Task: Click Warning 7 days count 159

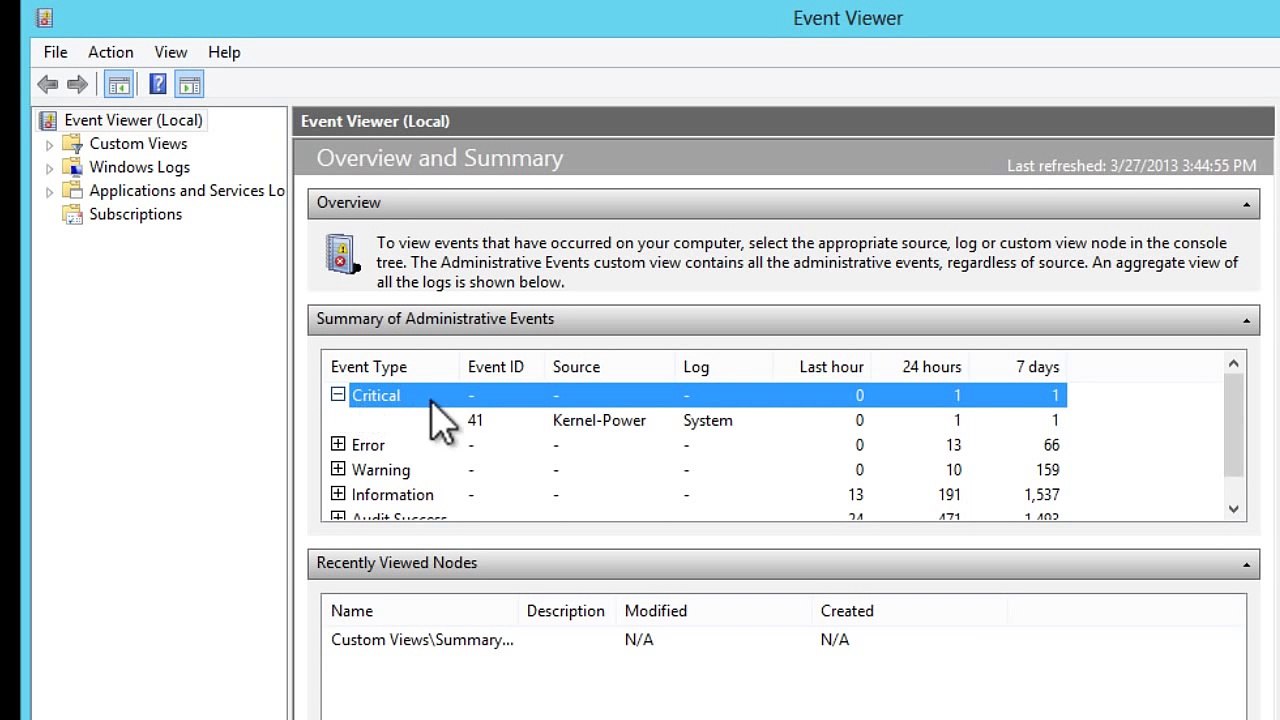Action: coord(1046,469)
